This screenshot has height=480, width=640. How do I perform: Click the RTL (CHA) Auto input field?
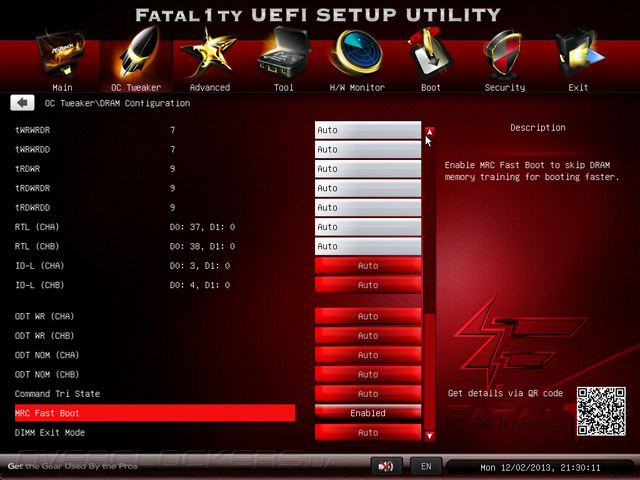368,227
